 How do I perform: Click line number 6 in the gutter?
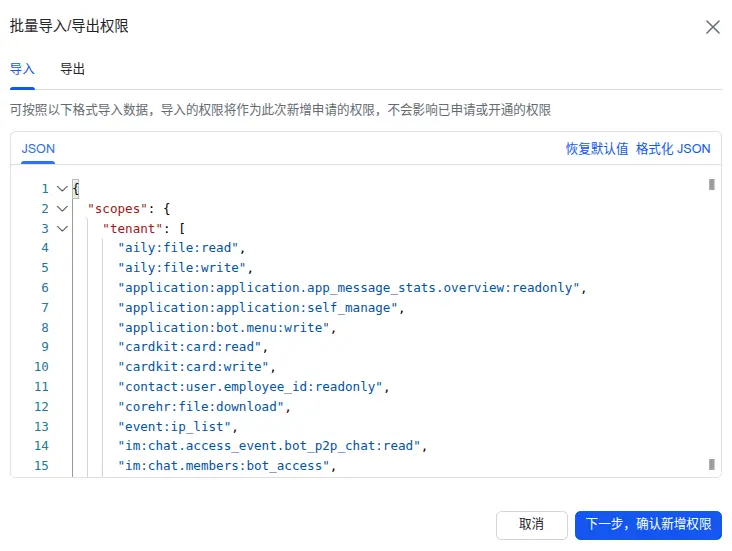44,288
